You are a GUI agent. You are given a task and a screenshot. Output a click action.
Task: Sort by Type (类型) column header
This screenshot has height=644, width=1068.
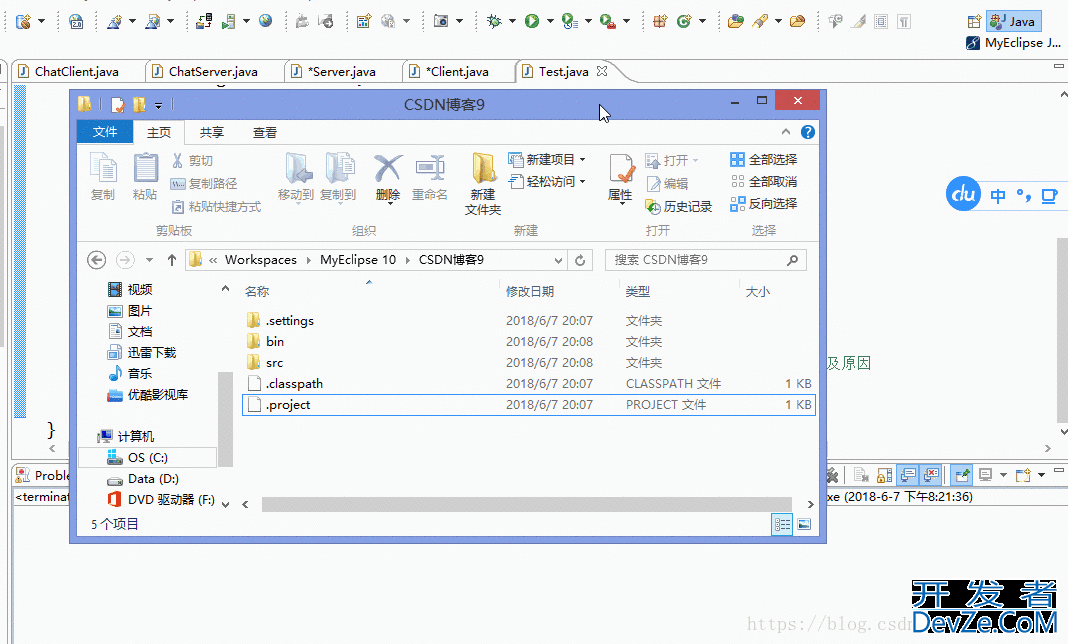(638, 292)
